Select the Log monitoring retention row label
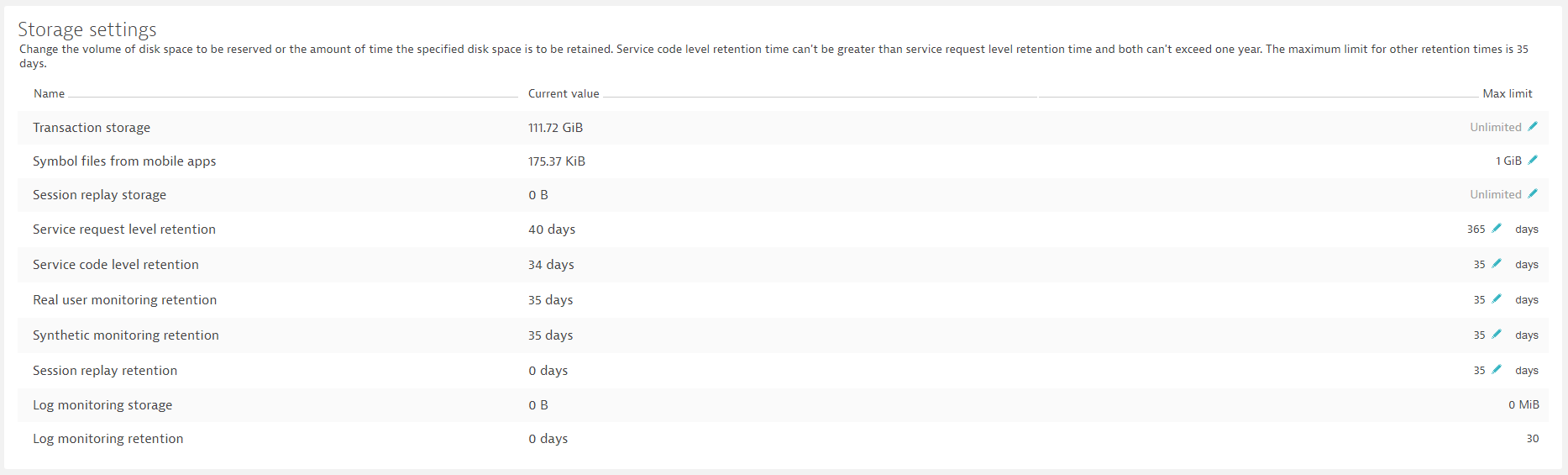The width and height of the screenshot is (1568, 475). point(108,439)
